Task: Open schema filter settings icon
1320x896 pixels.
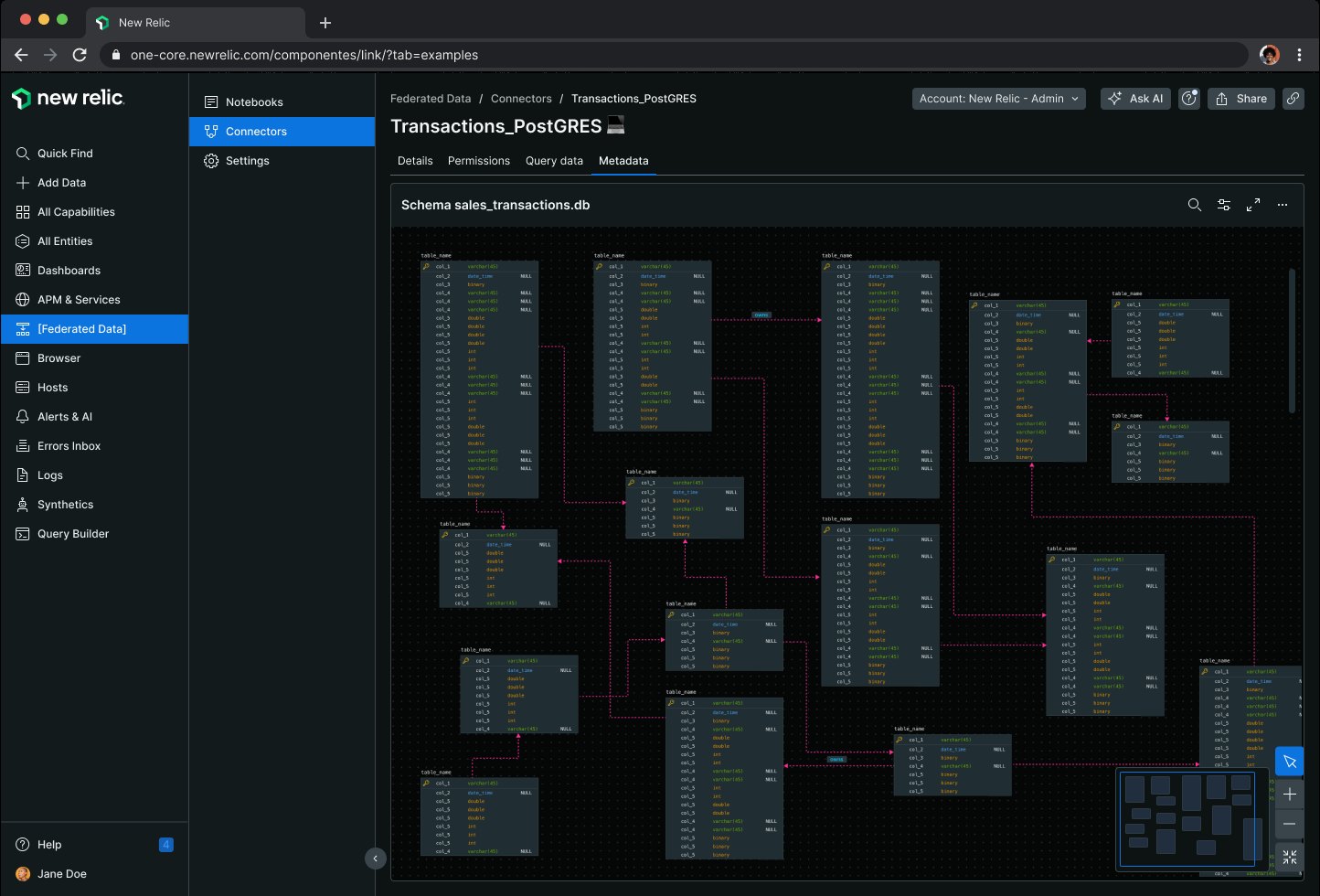Action: coord(1224,205)
